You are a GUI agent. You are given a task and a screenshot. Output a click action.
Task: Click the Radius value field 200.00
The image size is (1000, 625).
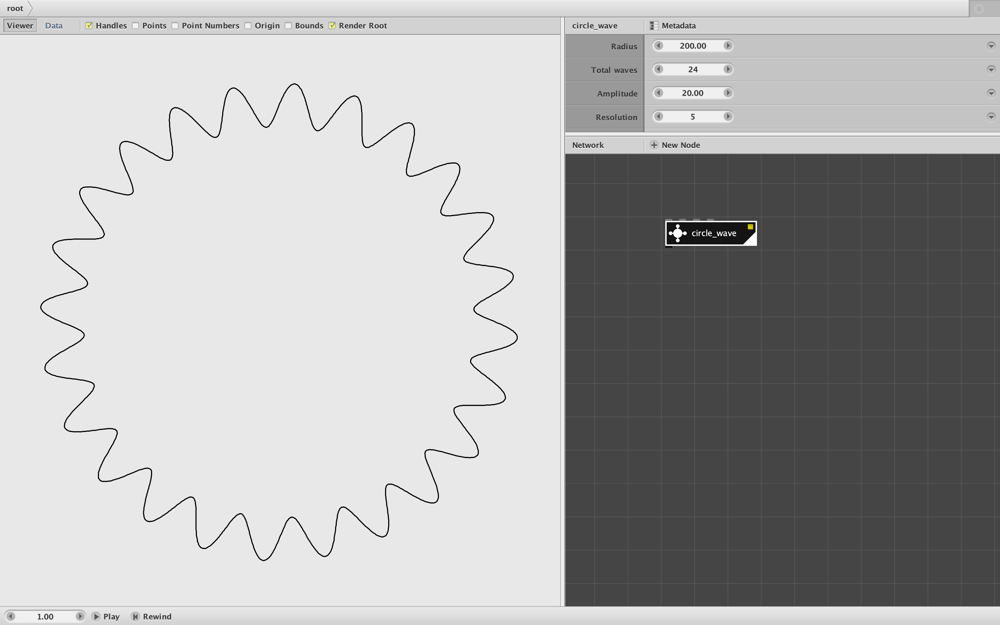[x=693, y=46]
